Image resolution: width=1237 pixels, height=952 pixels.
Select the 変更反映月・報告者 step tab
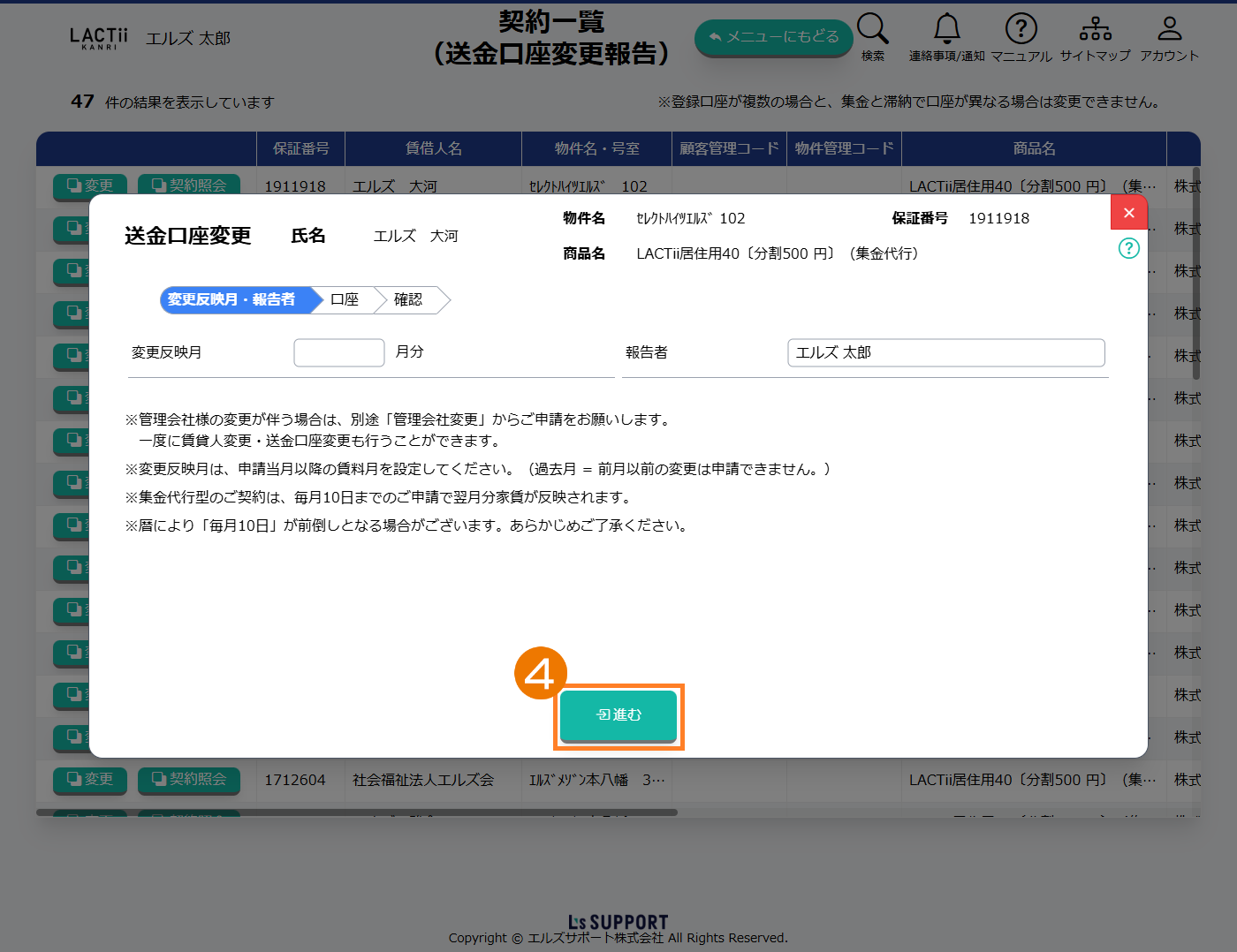coord(233,300)
